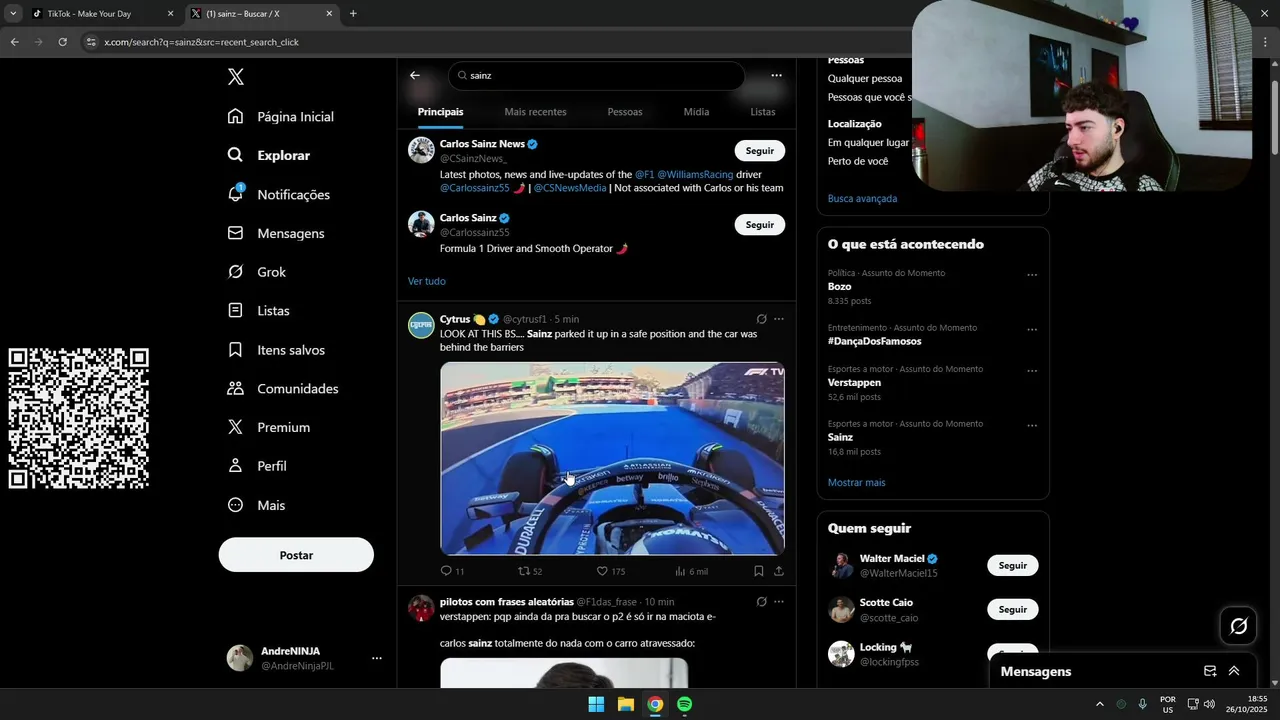The width and height of the screenshot is (1280, 720).
Task: Like the Cytrus post heart icon
Action: (x=602, y=571)
